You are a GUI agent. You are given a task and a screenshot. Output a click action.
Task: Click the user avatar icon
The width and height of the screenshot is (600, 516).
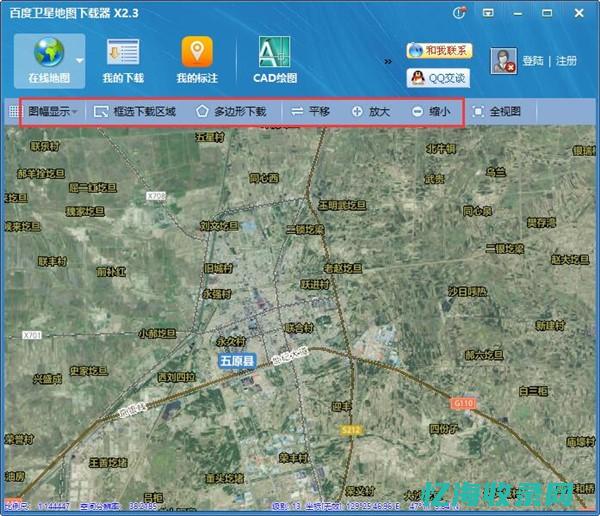[502, 61]
